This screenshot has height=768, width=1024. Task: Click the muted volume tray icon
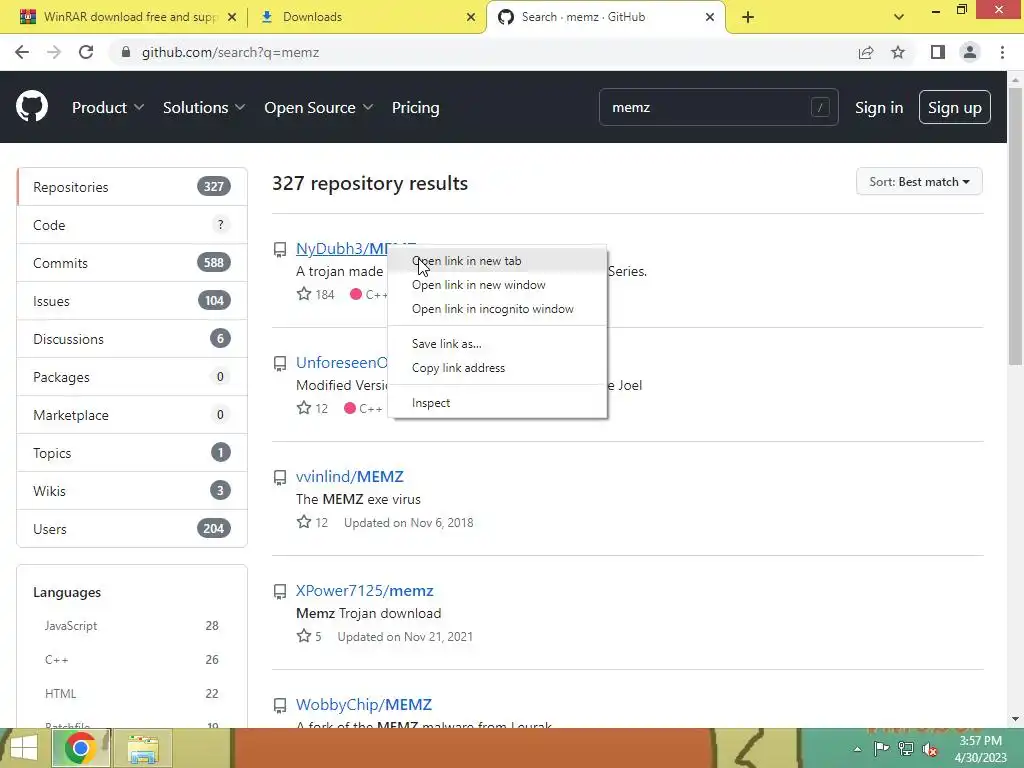(x=930, y=750)
